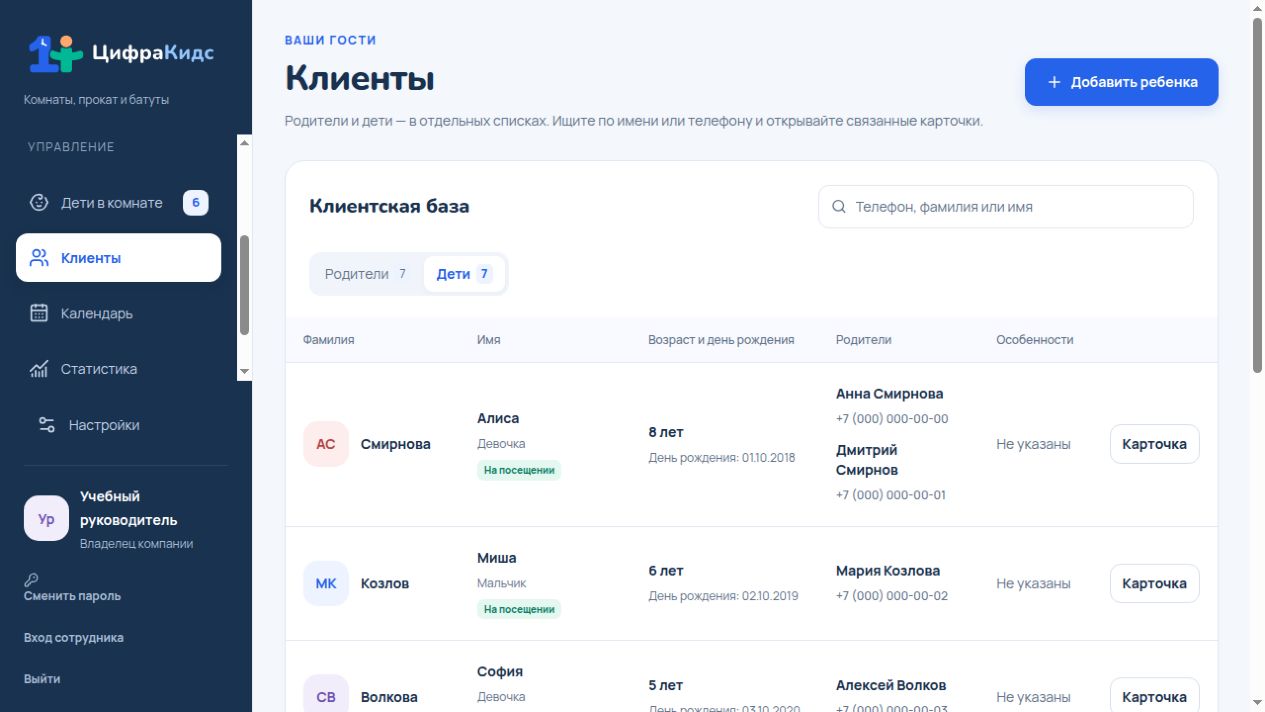Click phone +7 (000) 000-00-00

coord(892,419)
